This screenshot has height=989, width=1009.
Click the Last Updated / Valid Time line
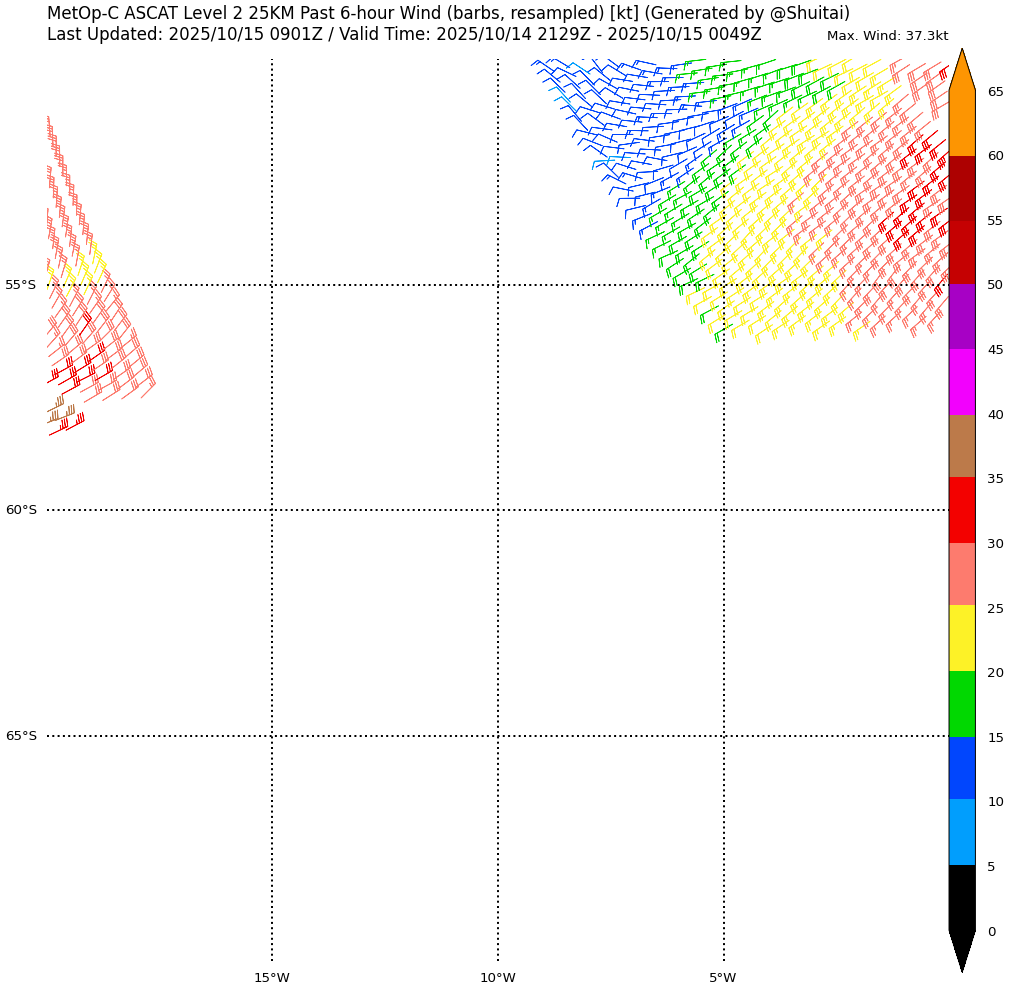coord(404,35)
